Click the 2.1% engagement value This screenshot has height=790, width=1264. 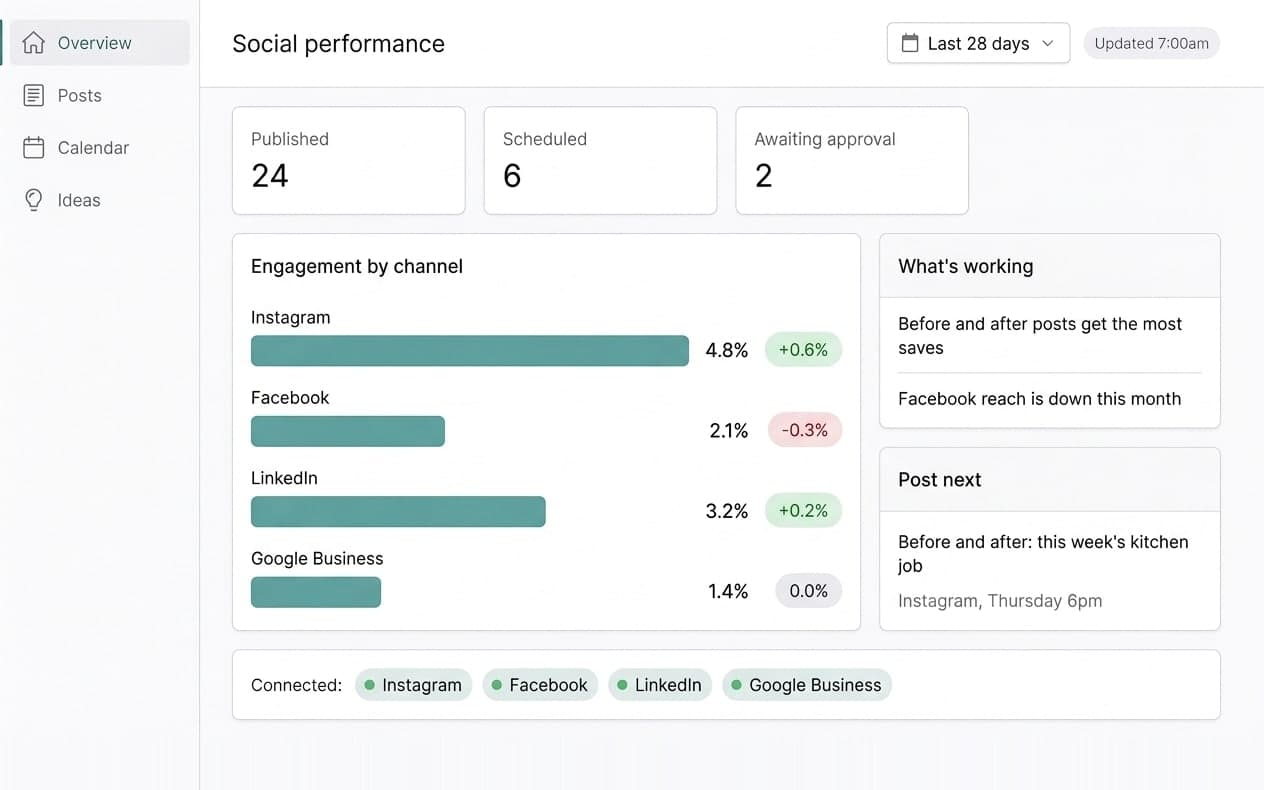729,431
